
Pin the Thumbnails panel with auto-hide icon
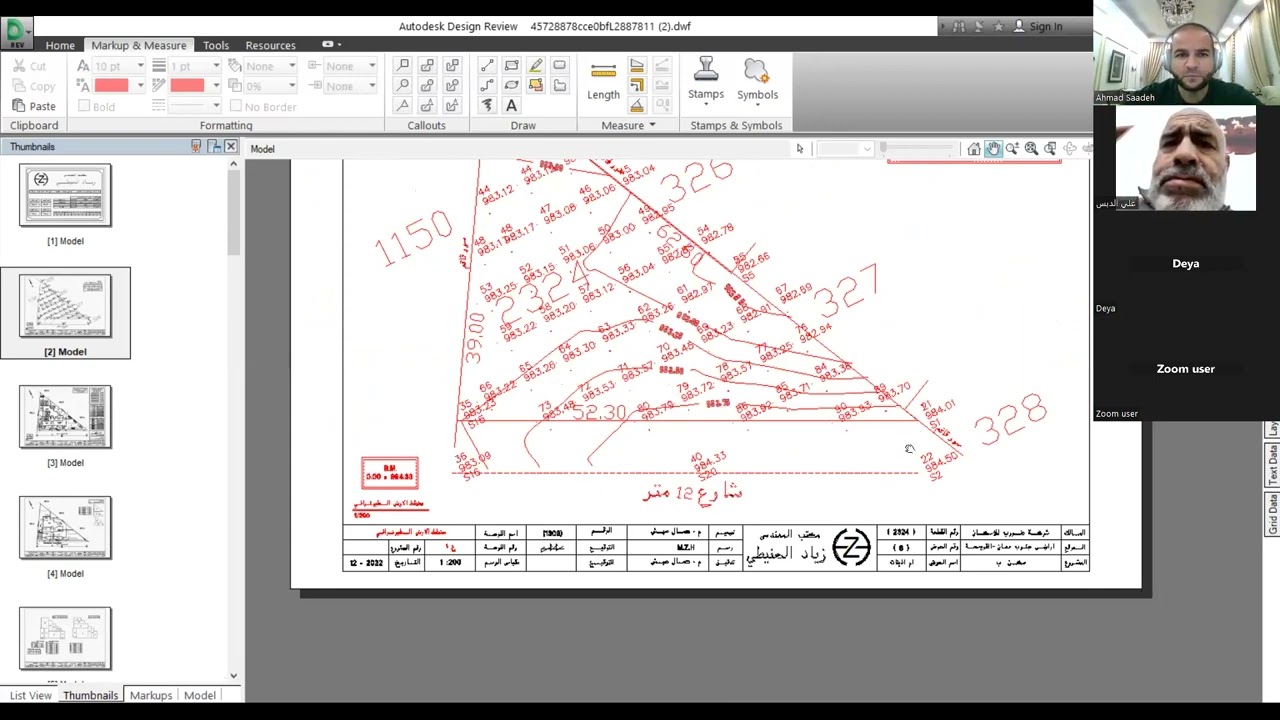[196, 146]
